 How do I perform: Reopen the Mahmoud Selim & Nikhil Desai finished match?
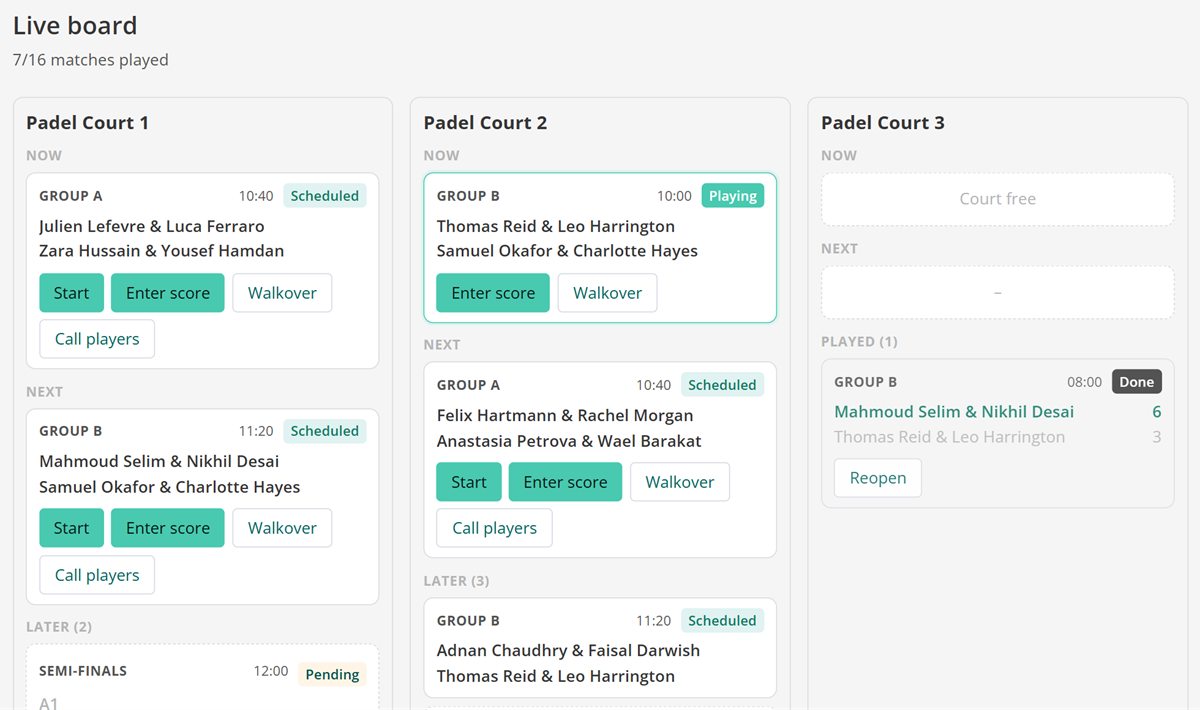(878, 478)
